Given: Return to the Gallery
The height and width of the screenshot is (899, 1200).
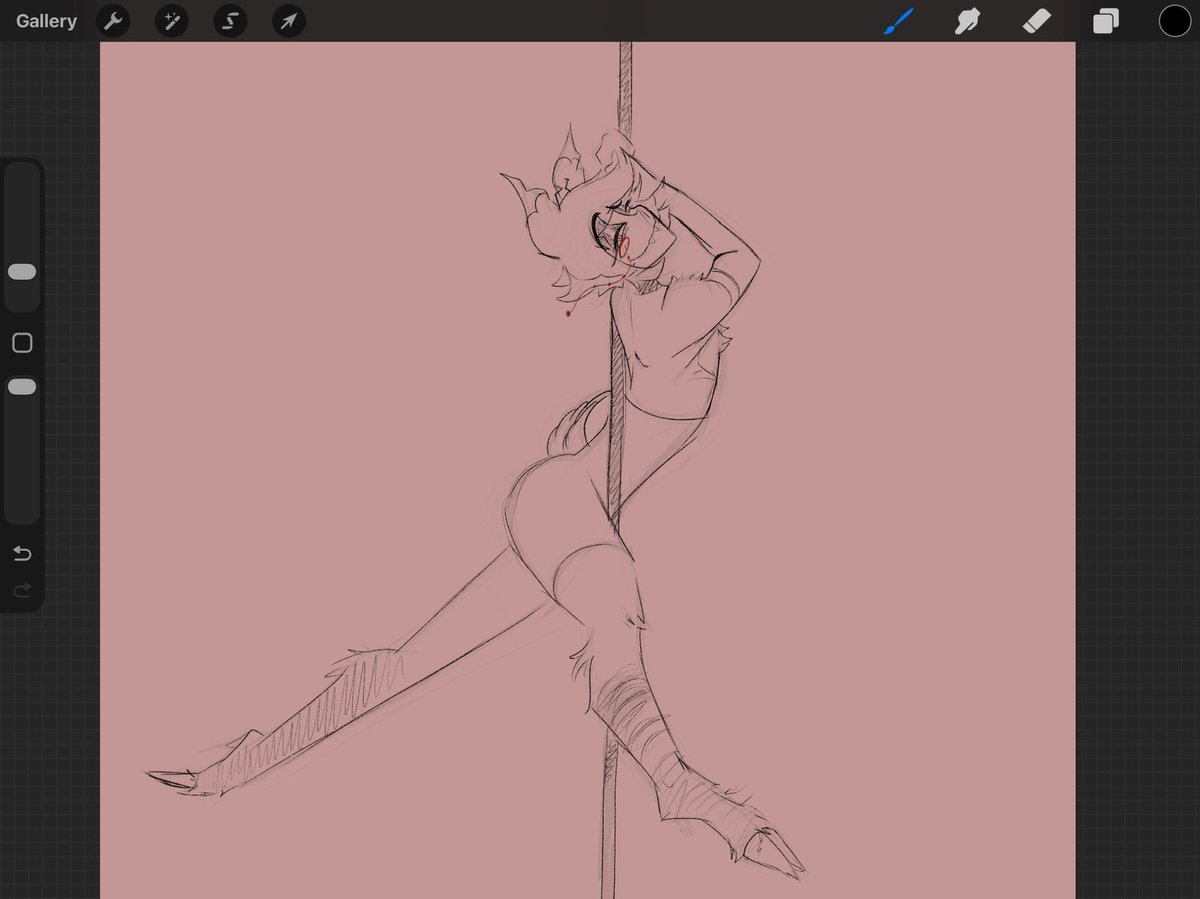Looking at the screenshot, I should point(45,20).
